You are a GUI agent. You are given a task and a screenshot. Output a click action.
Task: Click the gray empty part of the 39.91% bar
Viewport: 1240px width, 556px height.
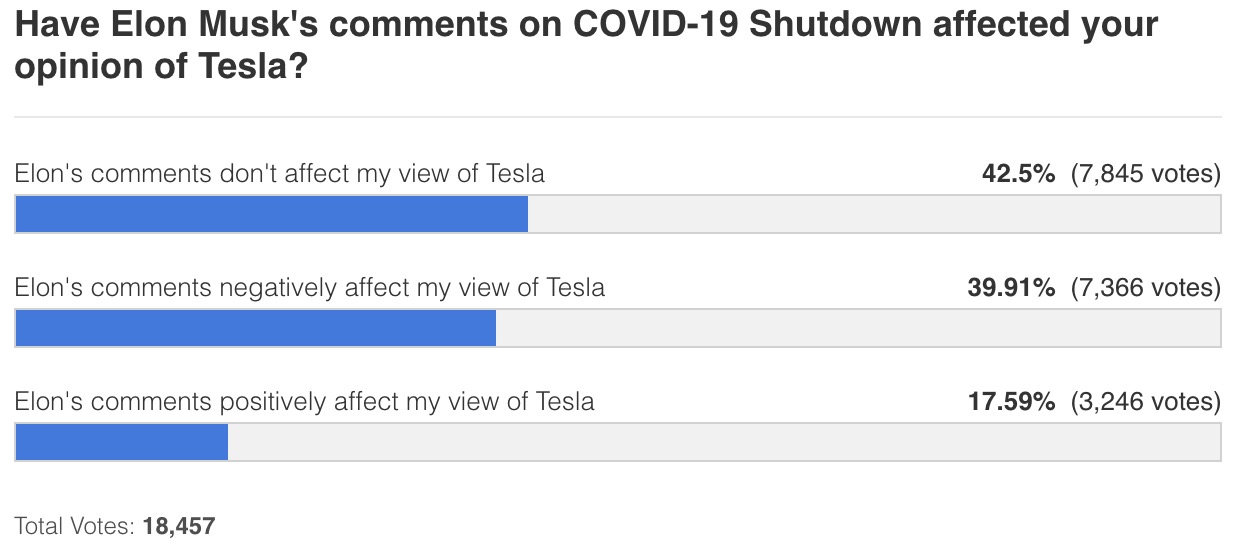click(x=858, y=328)
